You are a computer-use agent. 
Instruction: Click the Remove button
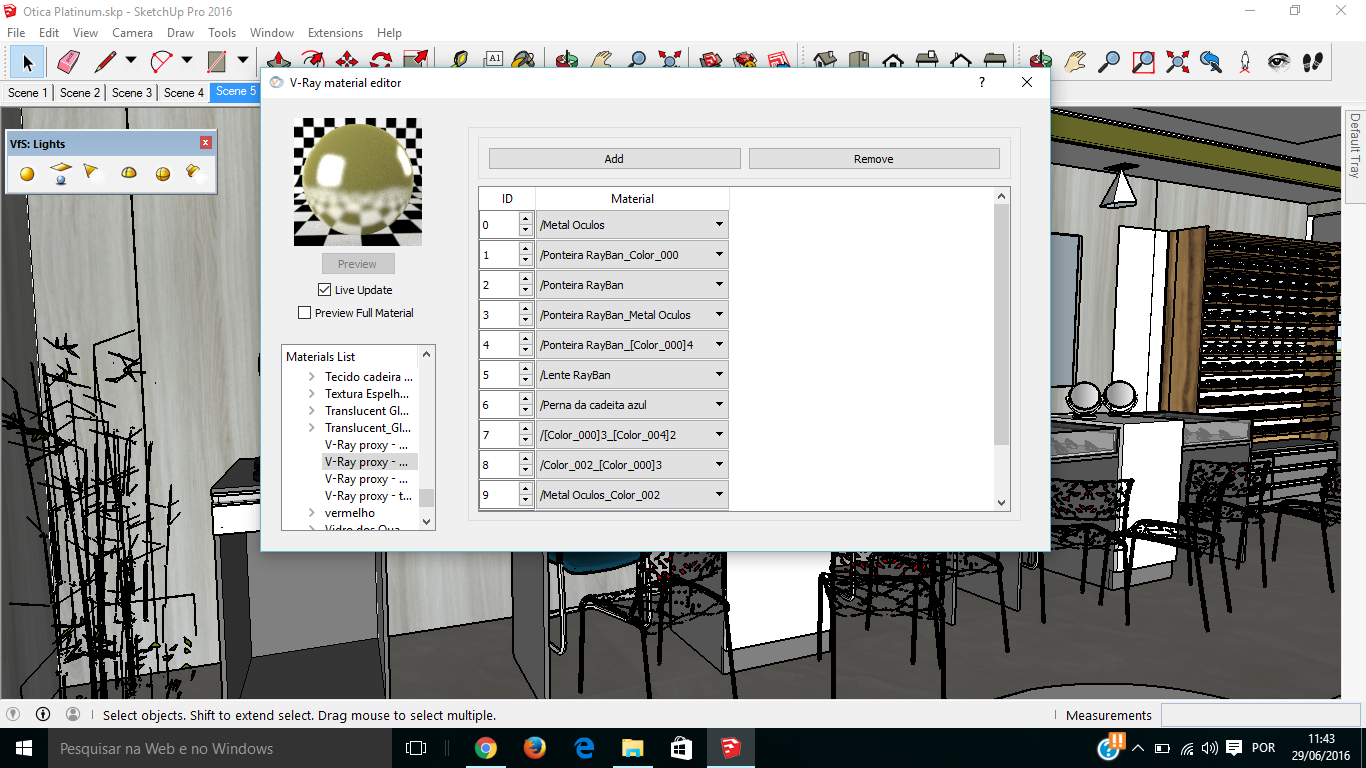pyautogui.click(x=873, y=159)
